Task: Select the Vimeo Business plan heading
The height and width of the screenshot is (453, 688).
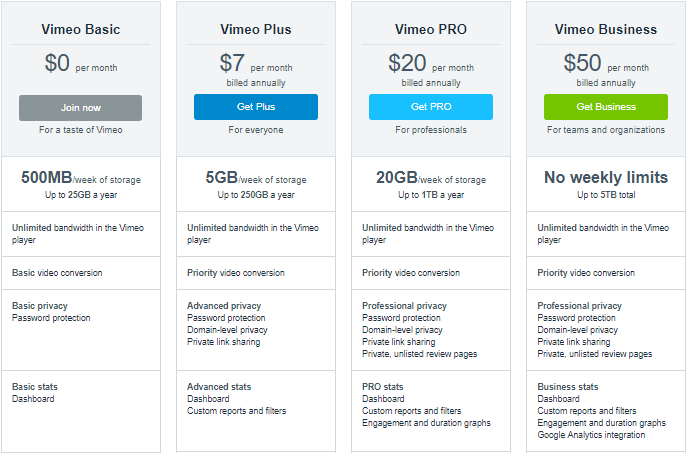Action: tap(606, 29)
